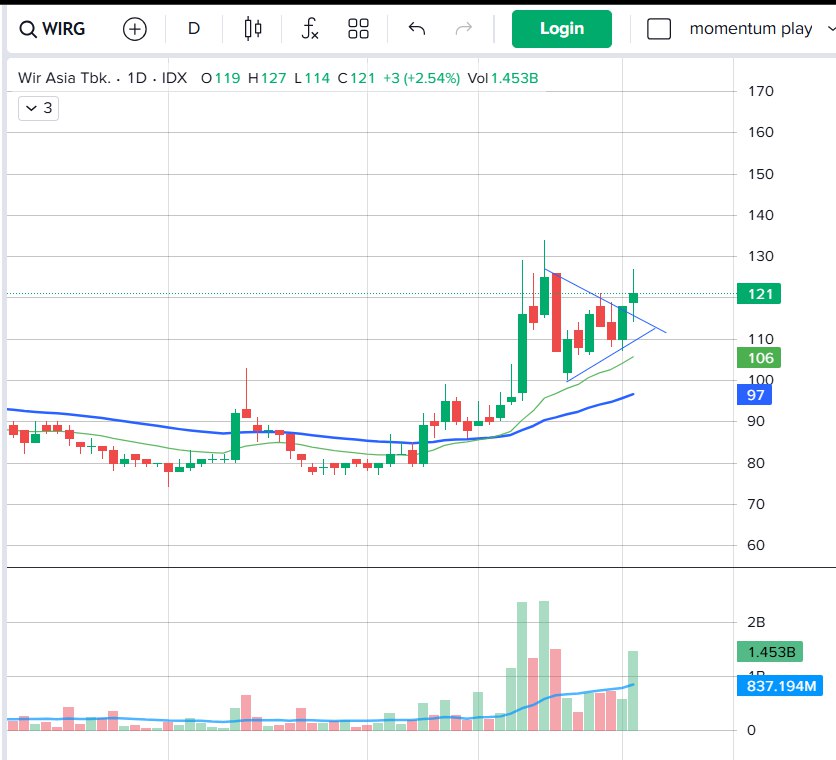Open the indicators fx menu
The image size is (836, 760).
[x=310, y=29]
